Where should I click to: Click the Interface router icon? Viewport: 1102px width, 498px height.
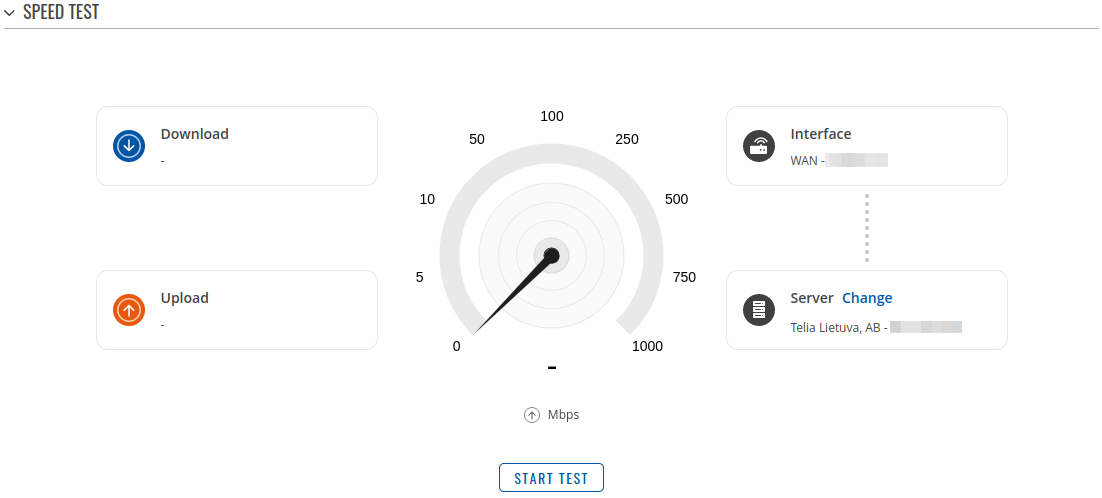(759, 146)
